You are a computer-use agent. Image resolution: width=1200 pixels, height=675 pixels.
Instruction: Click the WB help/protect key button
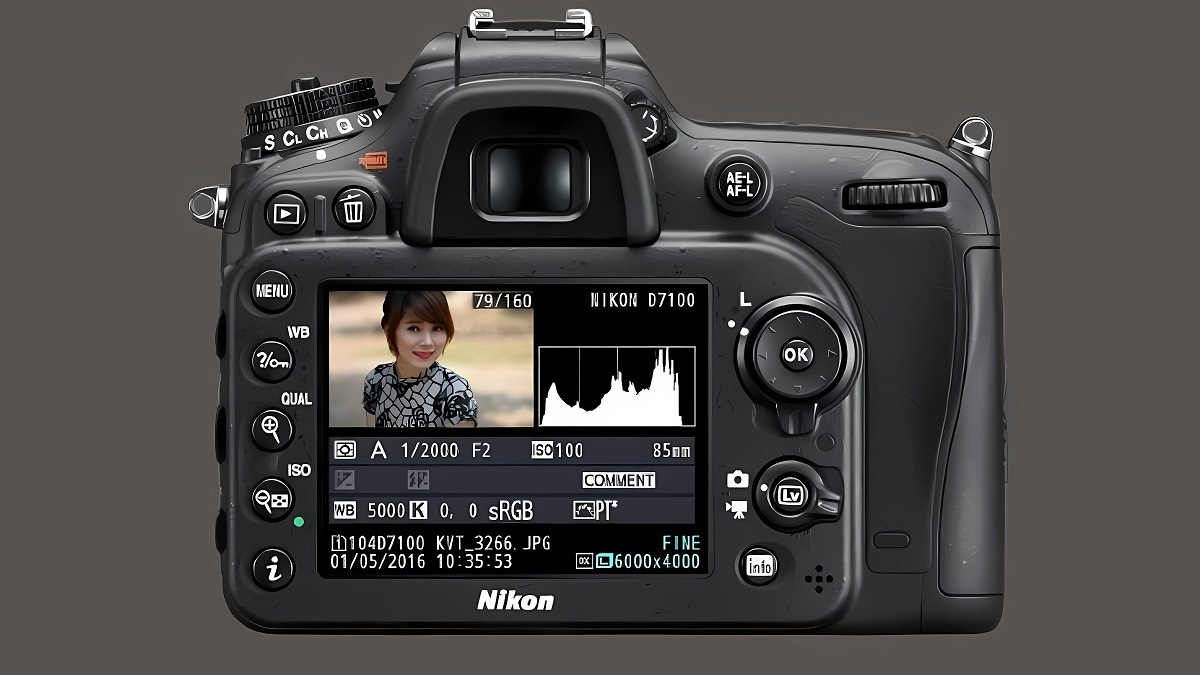click(x=271, y=359)
